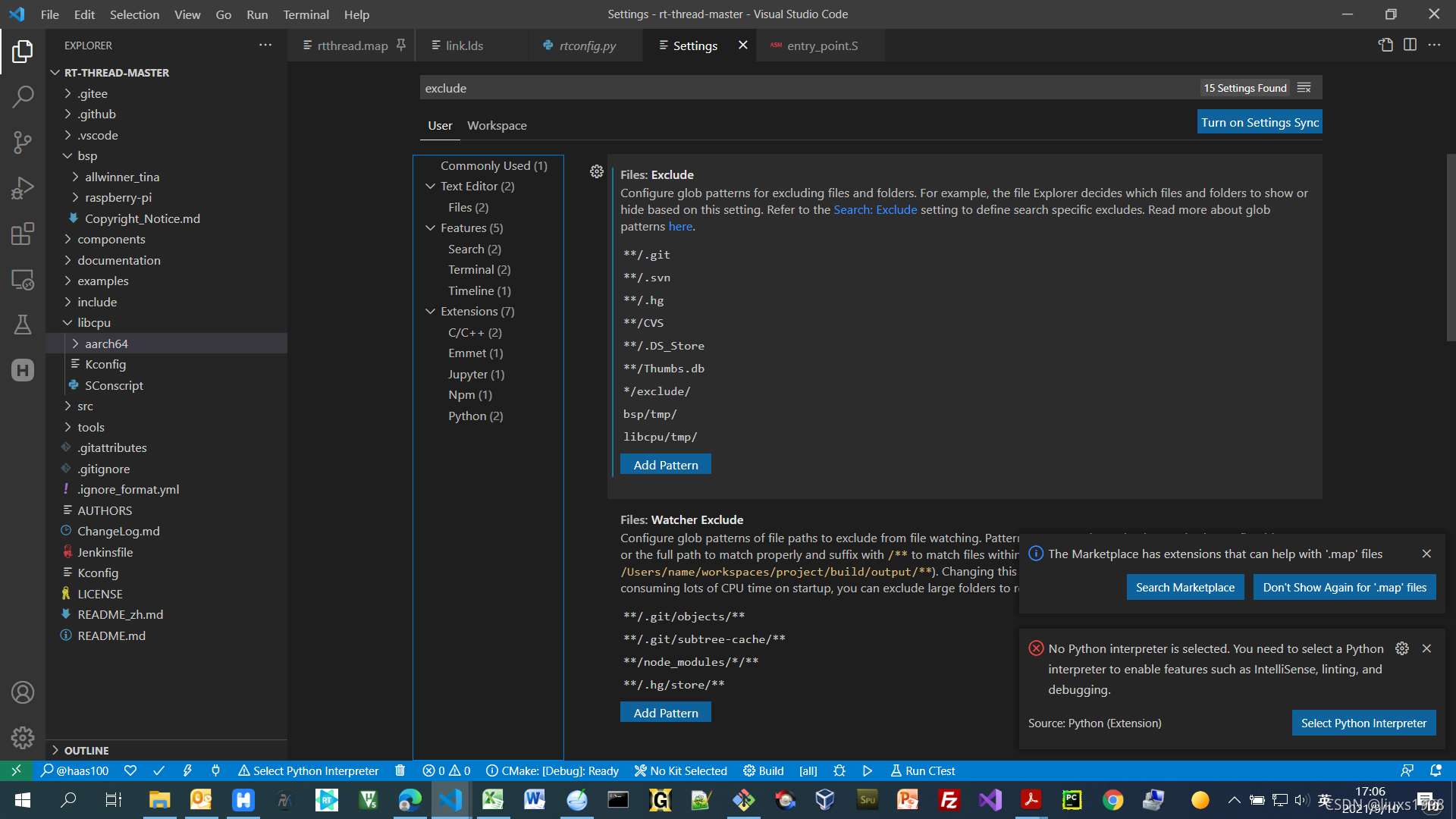Switch to the link.lds tab

pos(464,45)
